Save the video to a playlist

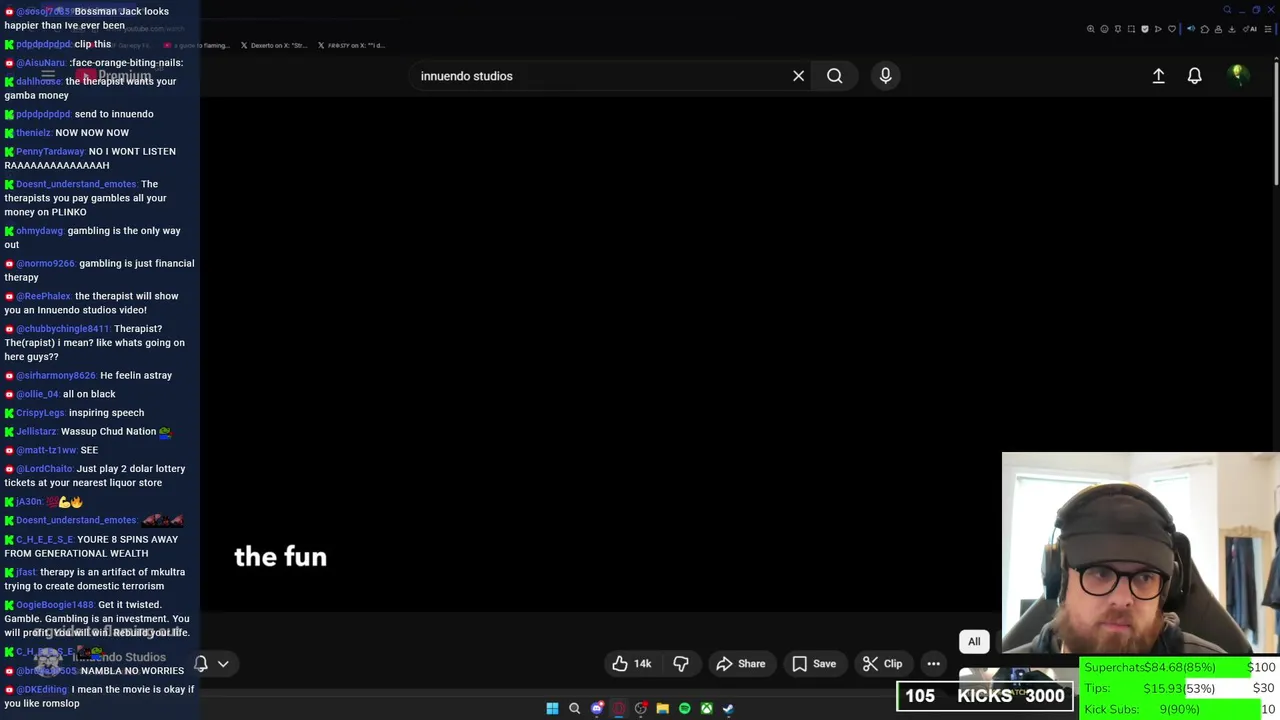pos(814,664)
